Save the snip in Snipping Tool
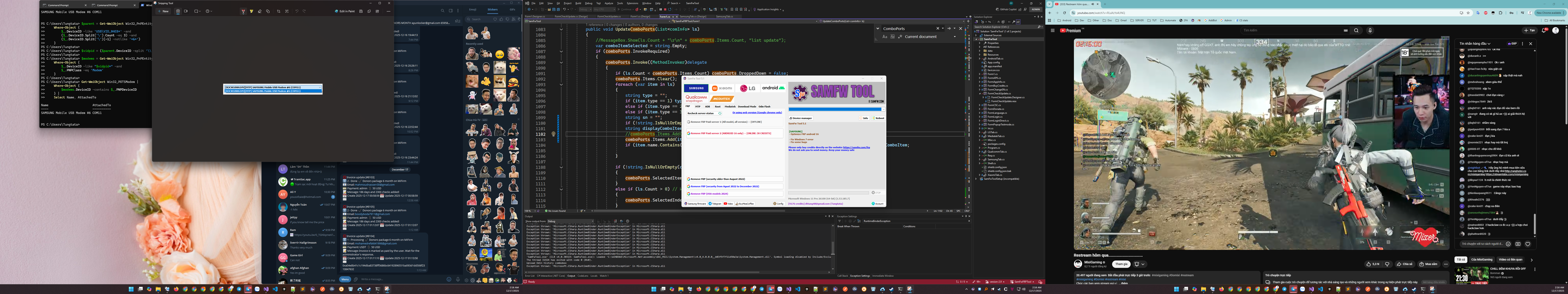 click(361, 11)
